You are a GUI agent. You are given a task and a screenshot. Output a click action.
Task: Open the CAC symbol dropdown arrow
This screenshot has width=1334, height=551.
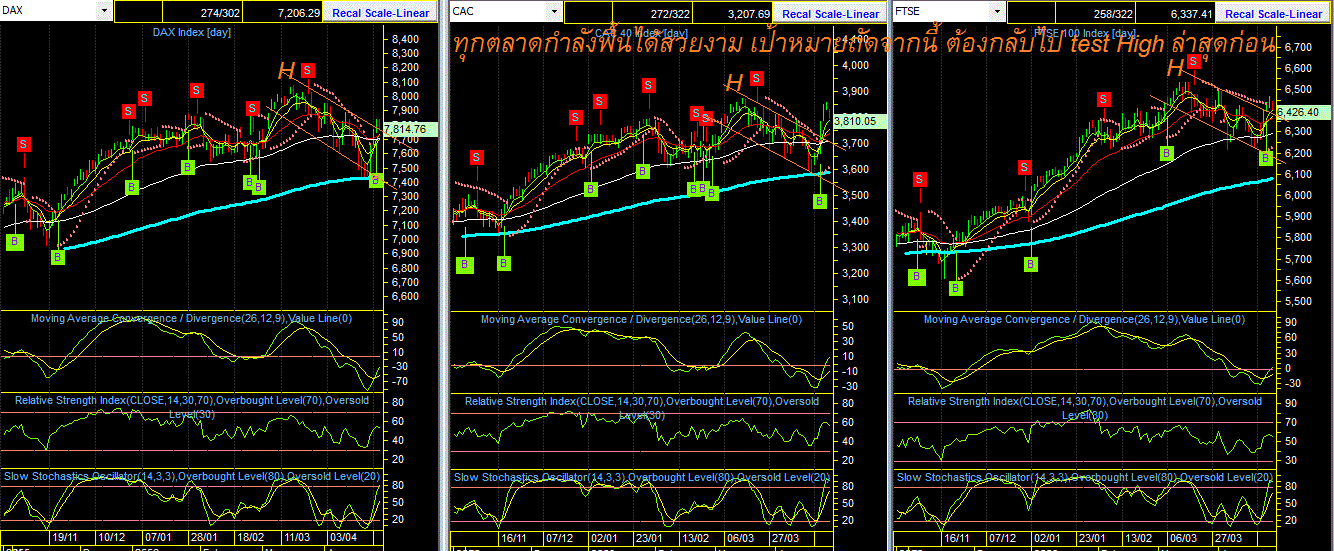point(555,11)
